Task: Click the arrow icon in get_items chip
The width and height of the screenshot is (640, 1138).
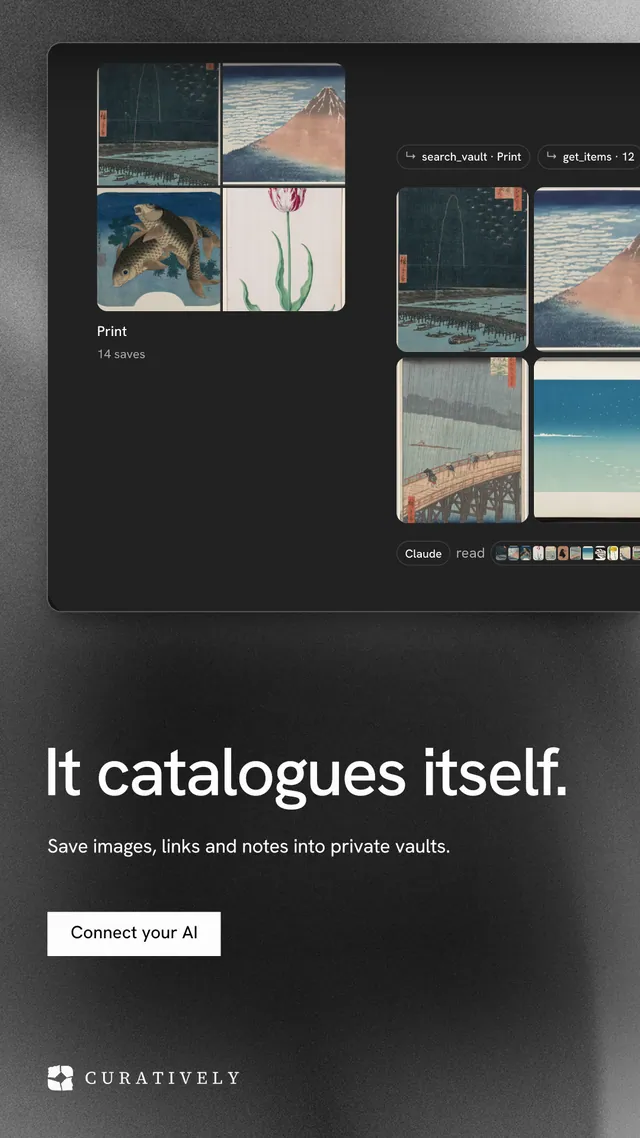Action: point(551,156)
